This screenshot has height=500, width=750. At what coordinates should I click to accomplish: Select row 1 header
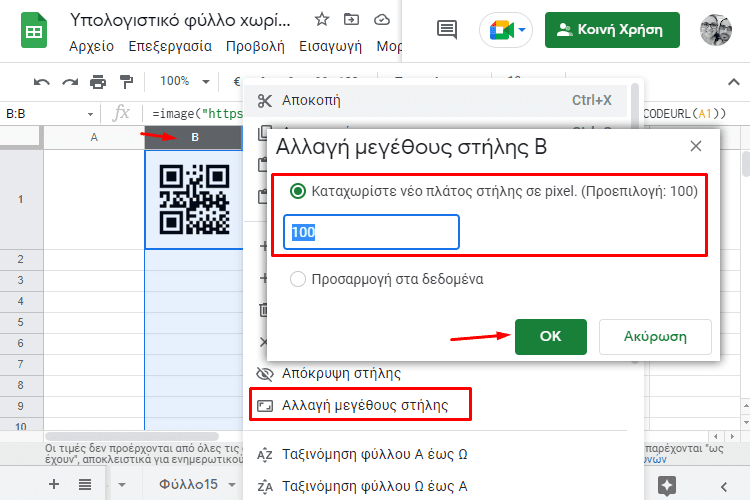coord(21,200)
